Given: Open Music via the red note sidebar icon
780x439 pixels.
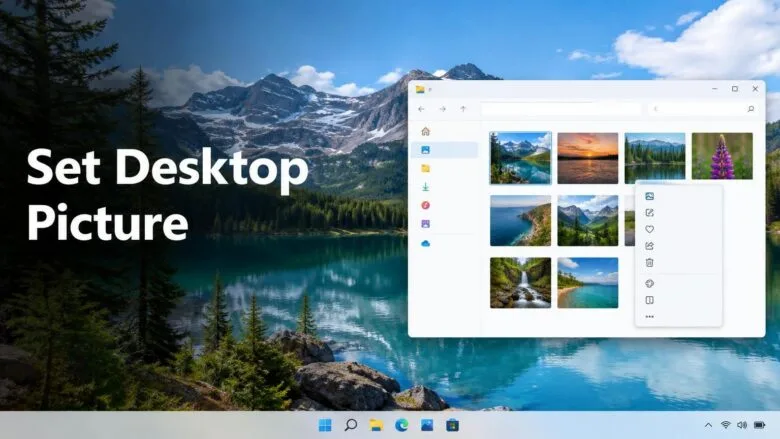Looking at the screenshot, I should pyautogui.click(x=425, y=205).
